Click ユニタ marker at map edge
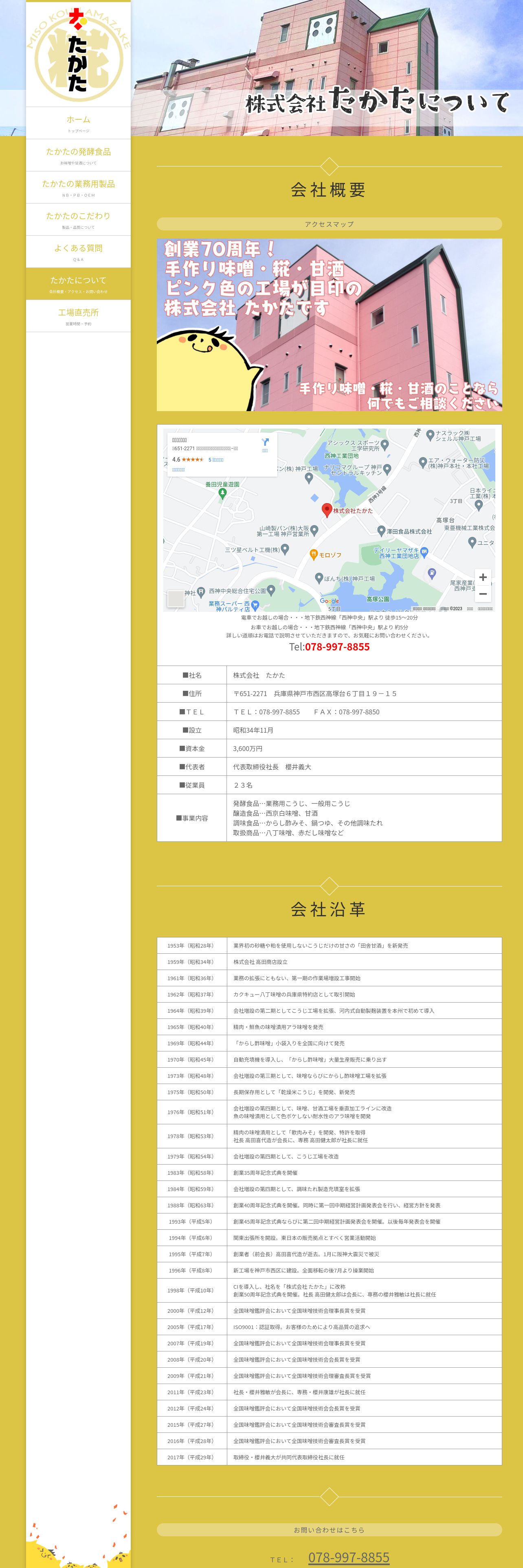This screenshot has height=1568, width=523. pyautogui.click(x=472, y=542)
